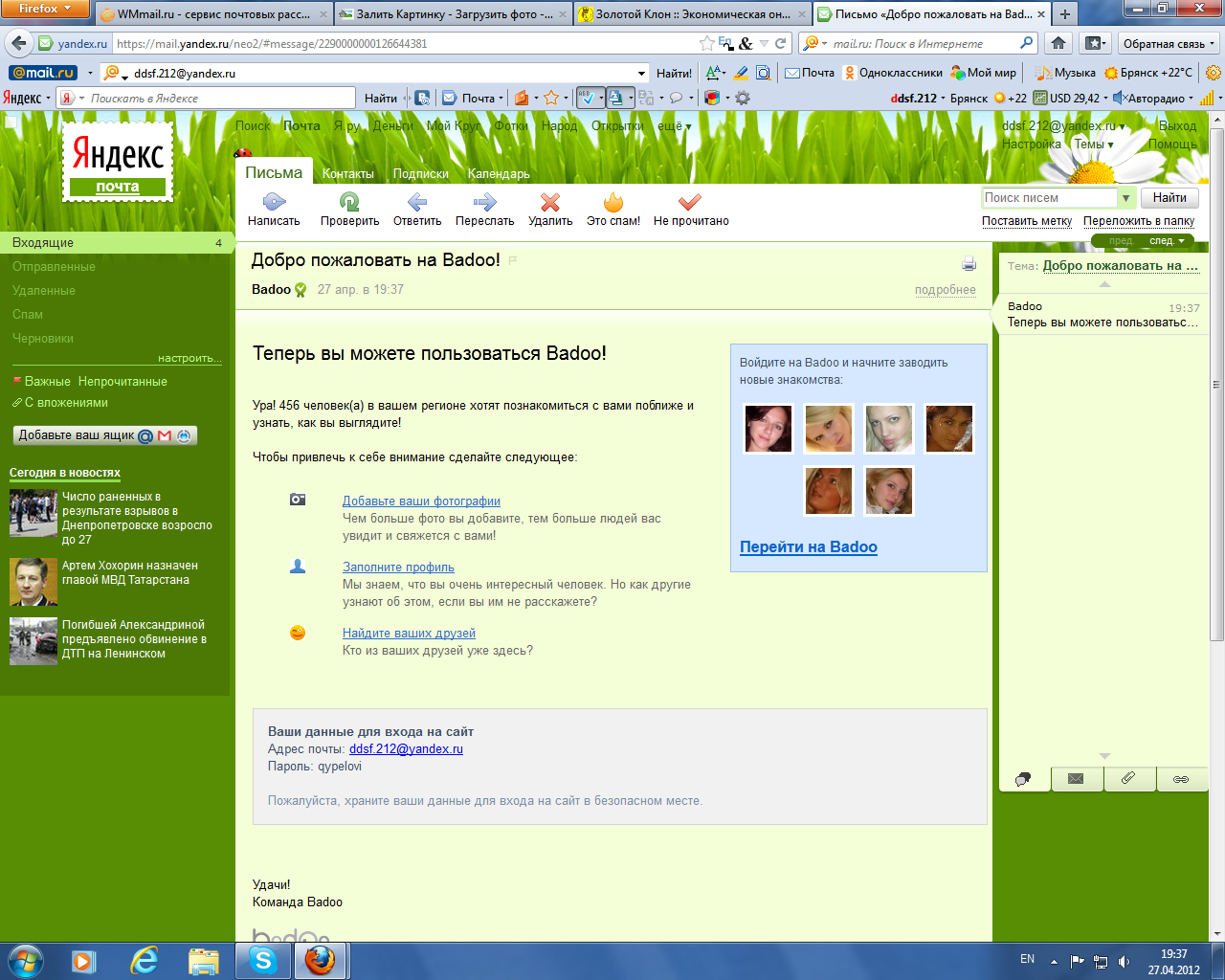The width and height of the screenshot is (1225, 980).
Task: Click the chain link icon in the thread panel
Action: pyautogui.click(x=1181, y=779)
